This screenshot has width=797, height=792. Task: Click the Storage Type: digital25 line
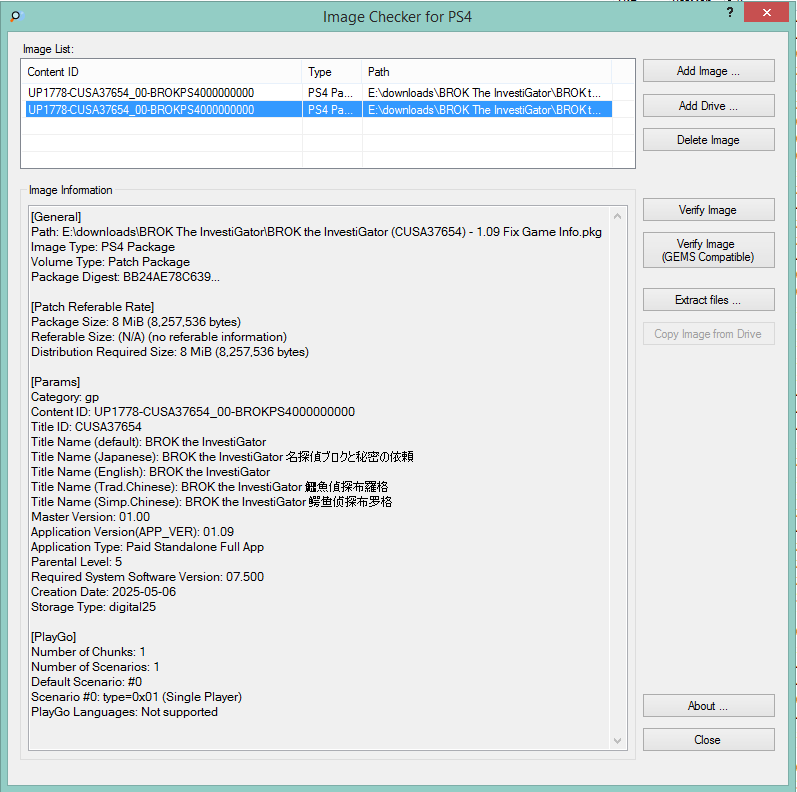tap(93, 607)
